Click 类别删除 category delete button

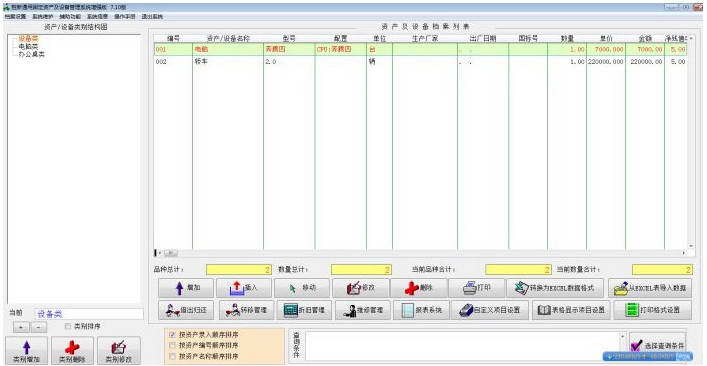tap(73, 351)
